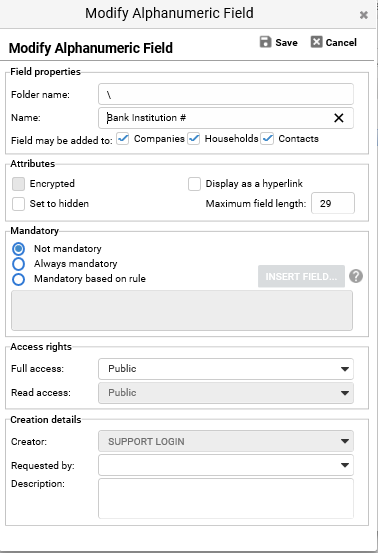Uncheck the Companies checkbox
Screen dimensions: 378x553
point(123,139)
